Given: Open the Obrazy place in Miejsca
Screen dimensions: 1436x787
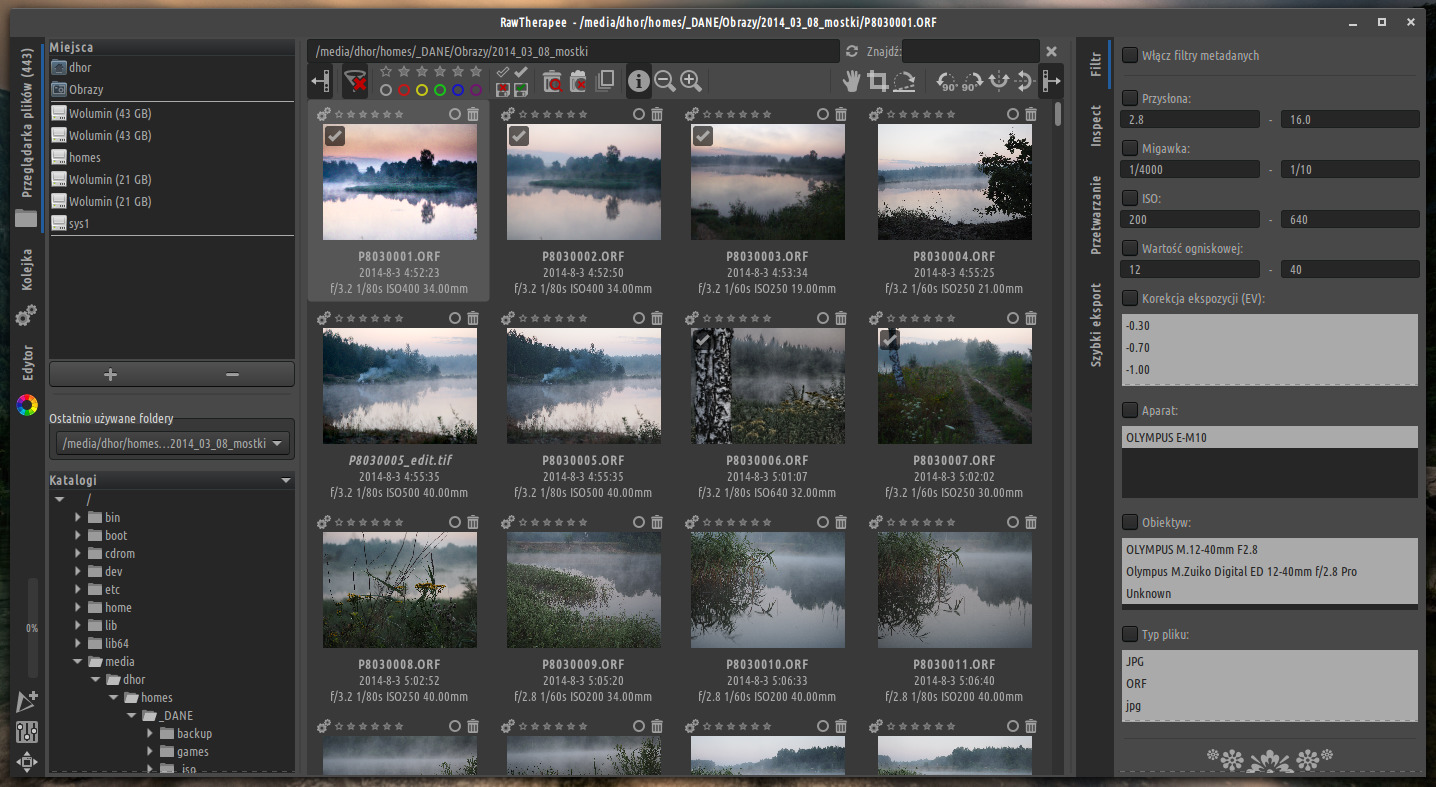Looking at the screenshot, I should point(171,90).
